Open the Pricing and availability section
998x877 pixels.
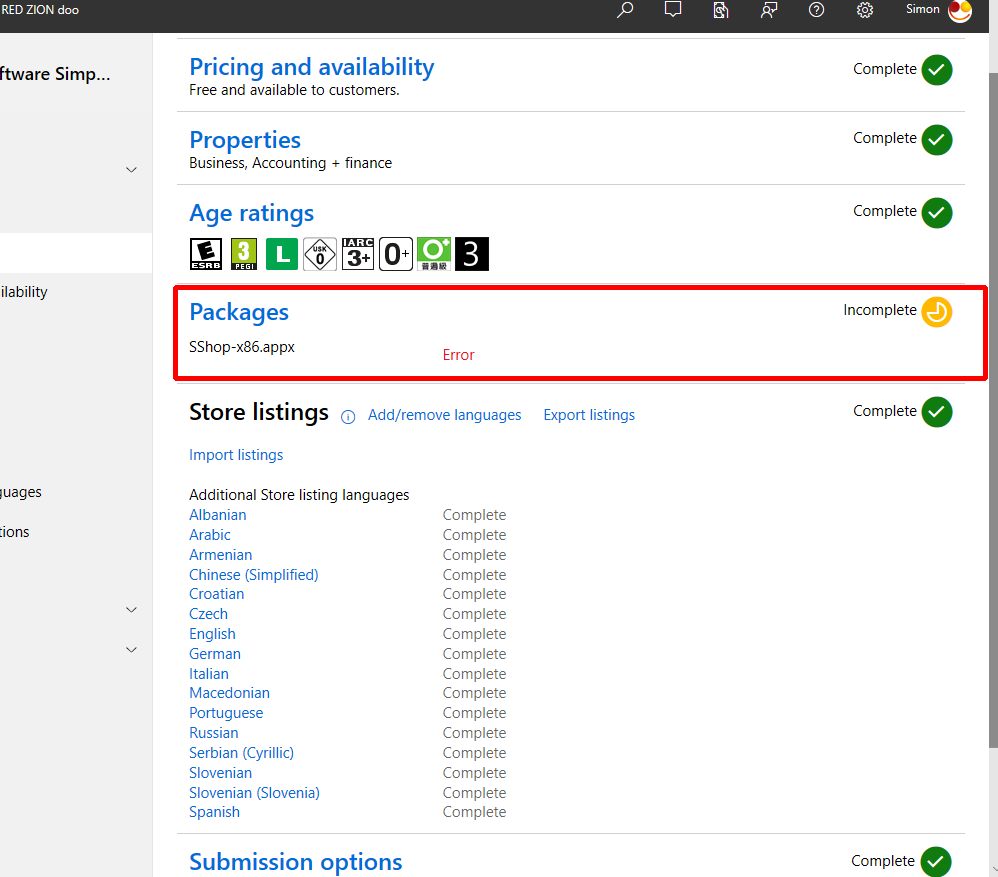pyautogui.click(x=311, y=67)
